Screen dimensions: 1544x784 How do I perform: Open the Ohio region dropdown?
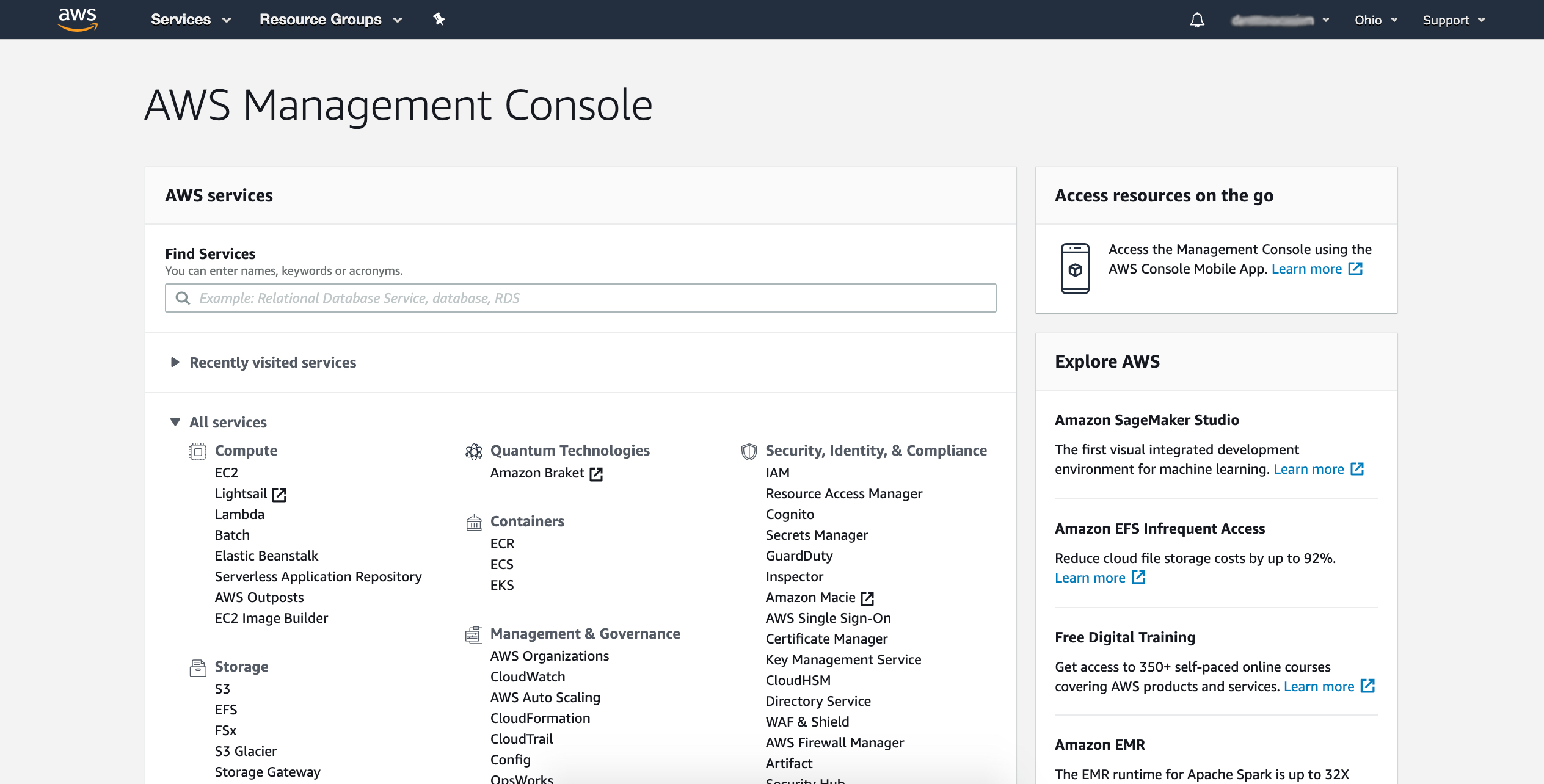tap(1374, 19)
